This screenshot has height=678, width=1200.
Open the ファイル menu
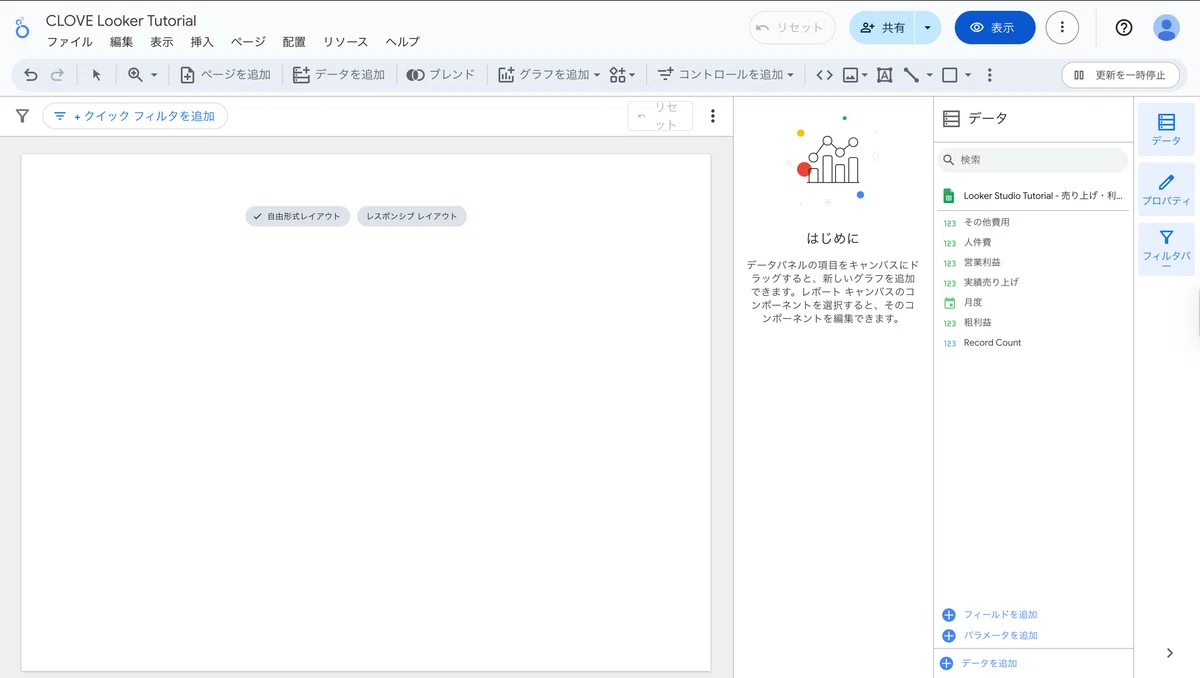click(x=70, y=42)
